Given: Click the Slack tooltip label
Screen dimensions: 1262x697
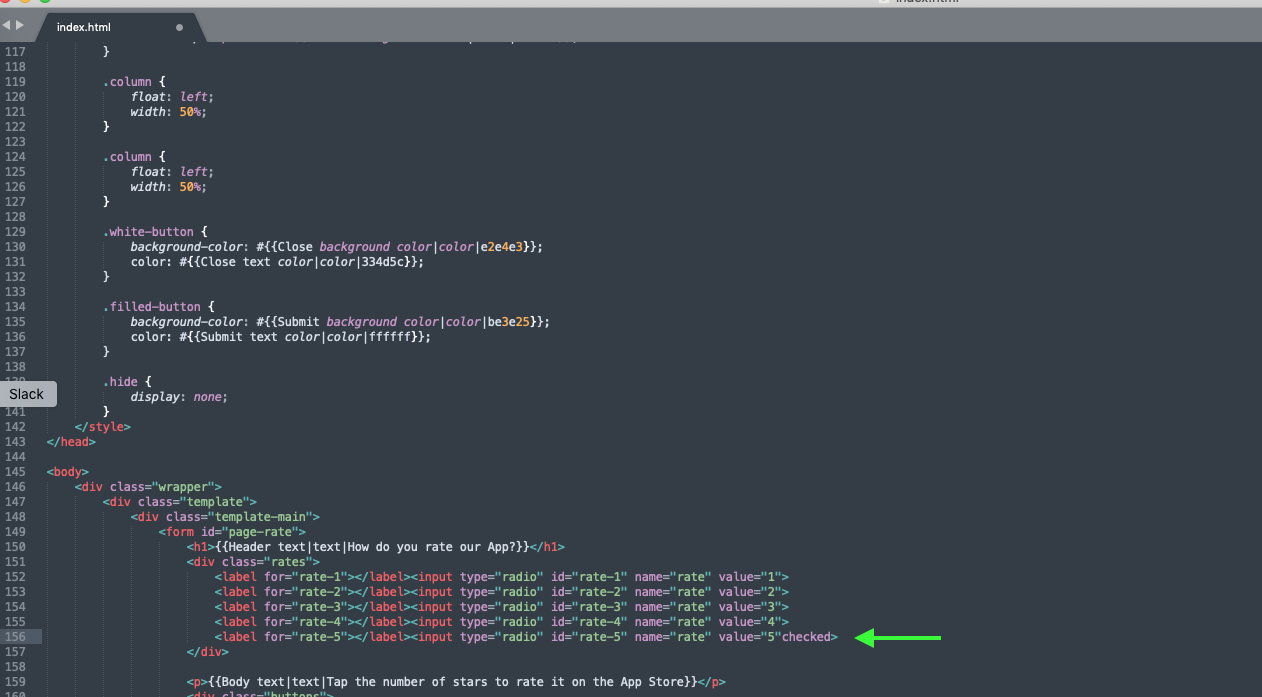Looking at the screenshot, I should (27, 394).
